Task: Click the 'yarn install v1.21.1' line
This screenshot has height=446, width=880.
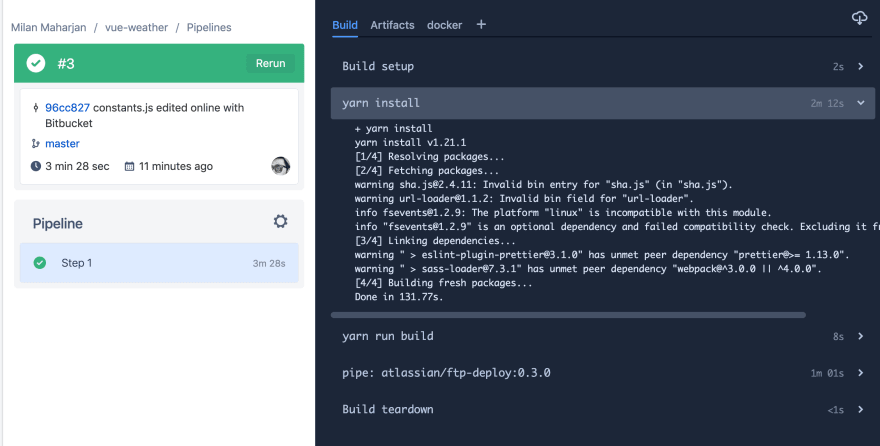Action: tap(410, 142)
